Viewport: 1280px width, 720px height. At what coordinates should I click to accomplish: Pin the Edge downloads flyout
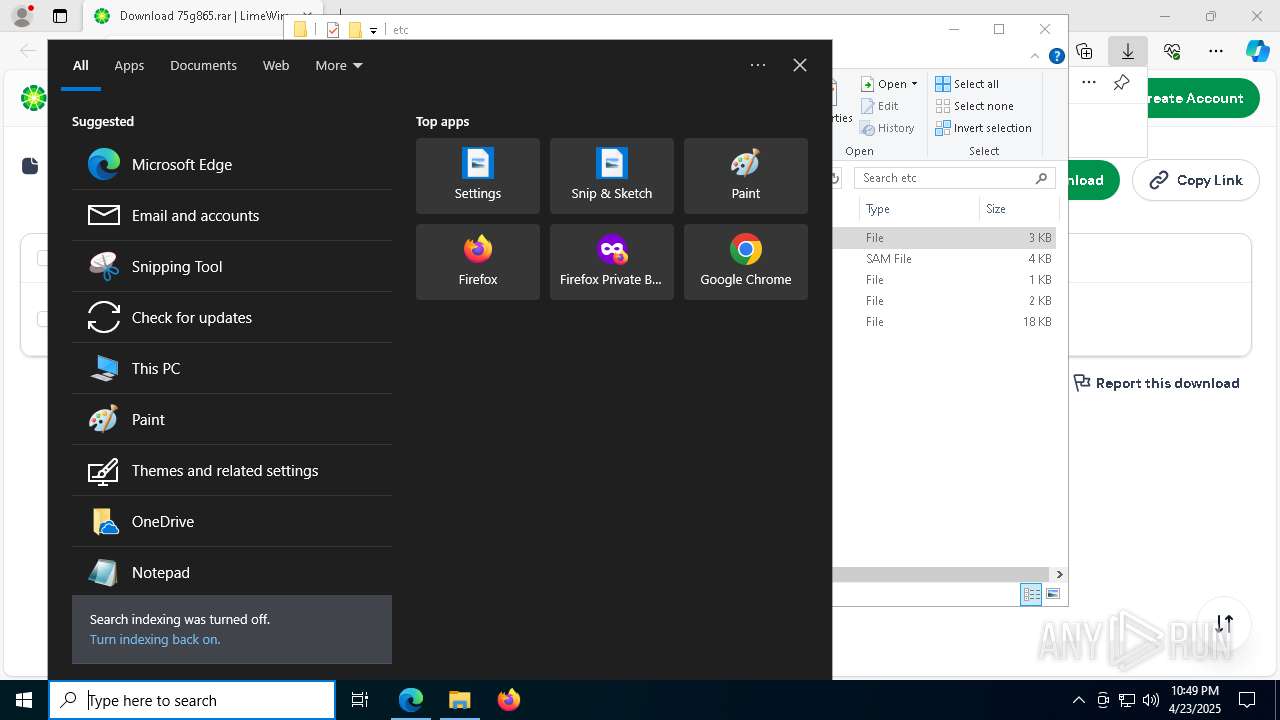pyautogui.click(x=1121, y=83)
